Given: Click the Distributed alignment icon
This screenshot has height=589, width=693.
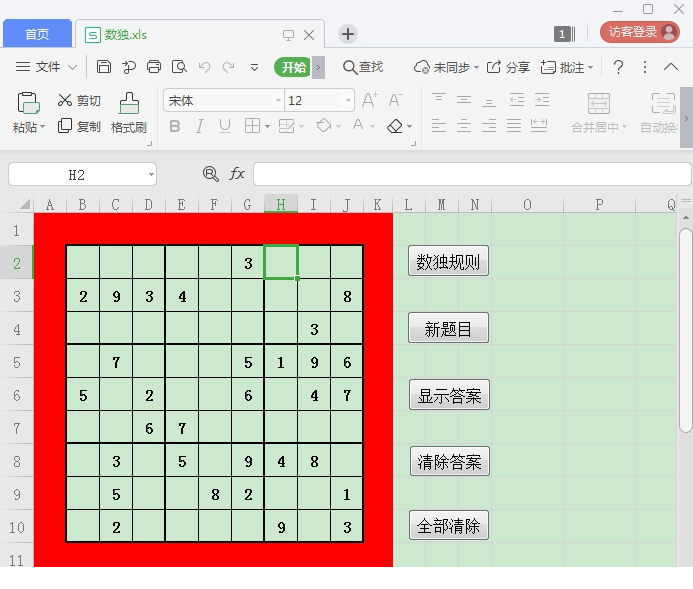Looking at the screenshot, I should (x=539, y=126).
